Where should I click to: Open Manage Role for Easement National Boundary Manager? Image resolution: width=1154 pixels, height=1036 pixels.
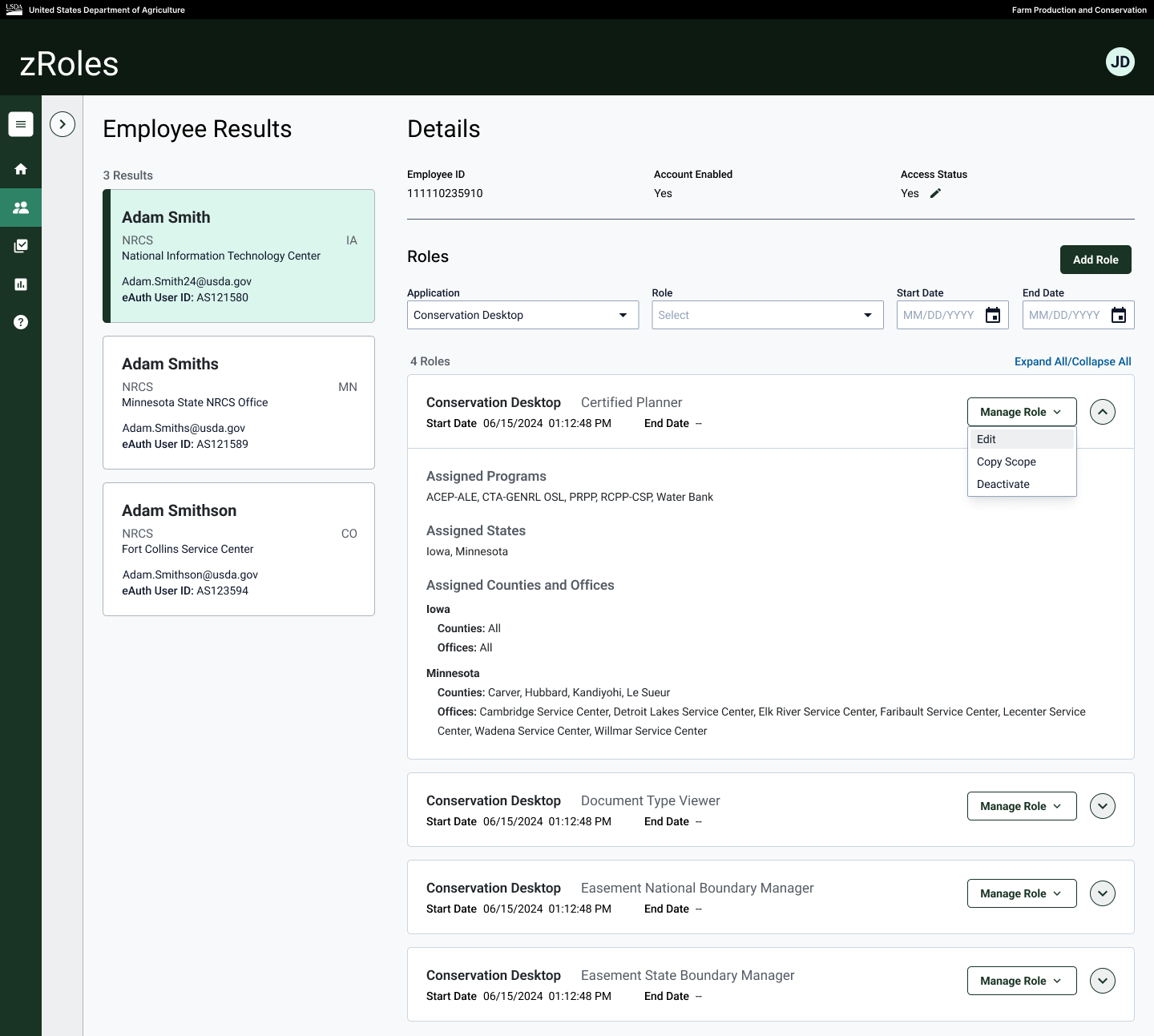point(1022,893)
